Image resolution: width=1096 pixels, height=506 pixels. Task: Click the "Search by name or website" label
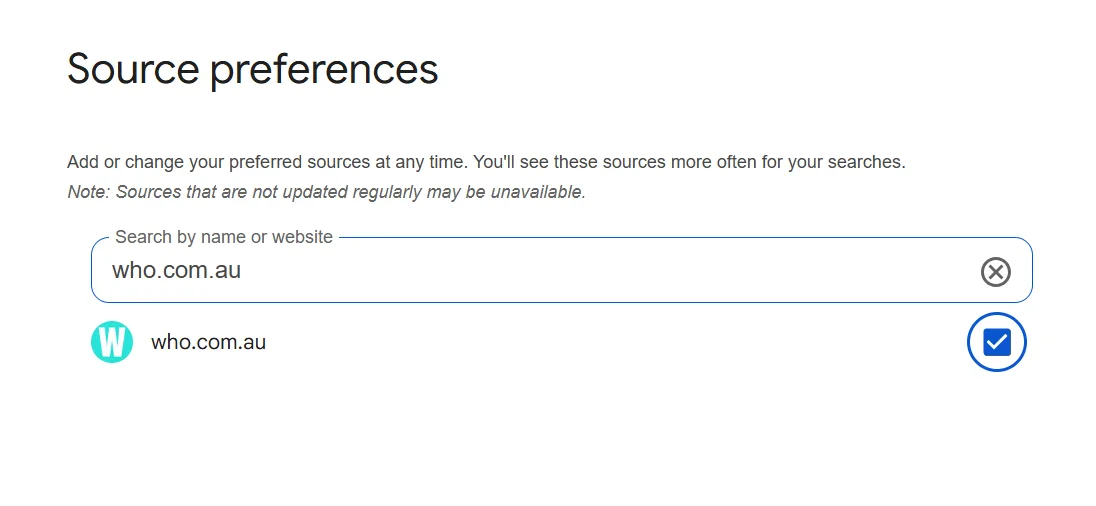tap(223, 237)
